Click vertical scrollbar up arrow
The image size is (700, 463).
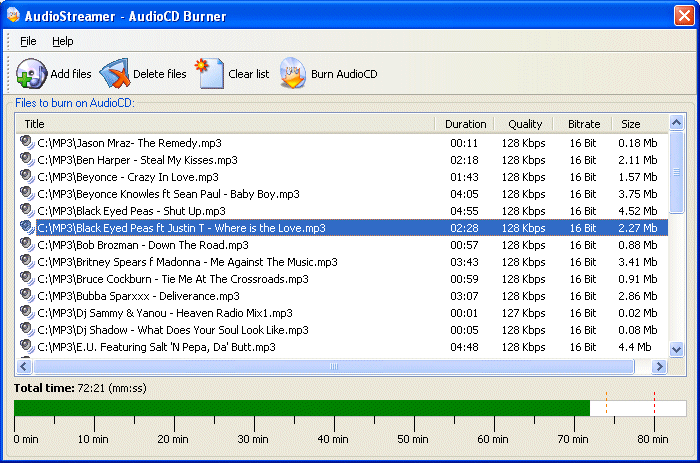tap(676, 122)
